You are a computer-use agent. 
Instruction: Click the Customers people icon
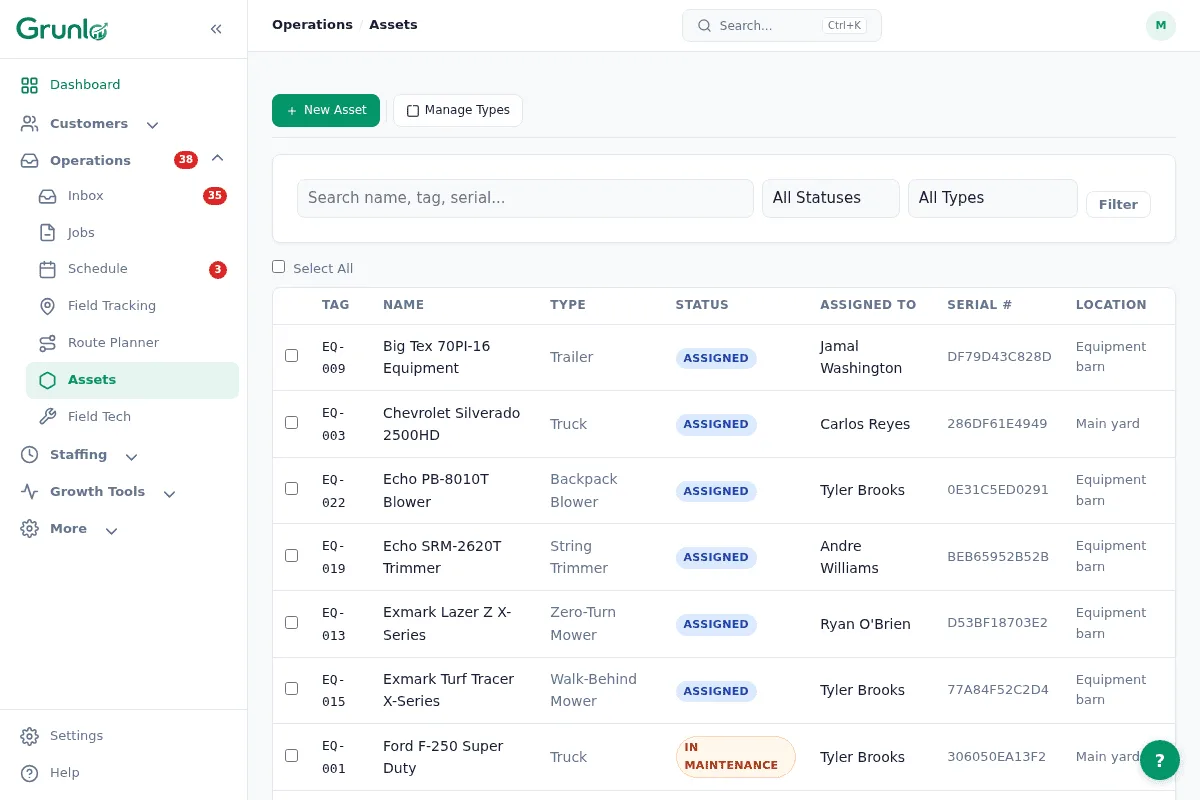point(30,124)
